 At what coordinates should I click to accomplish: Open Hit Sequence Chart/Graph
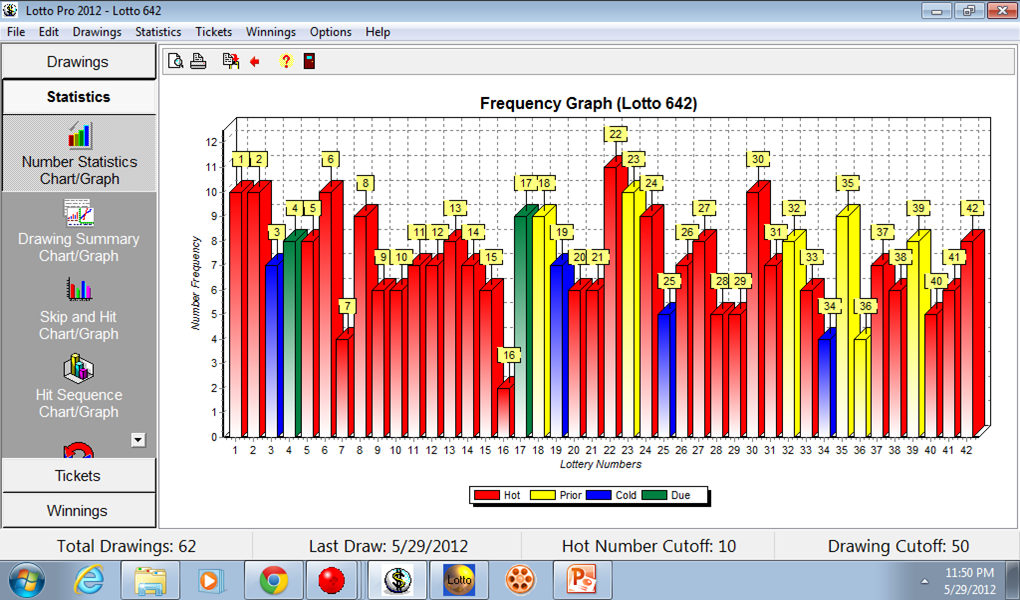pos(79,387)
